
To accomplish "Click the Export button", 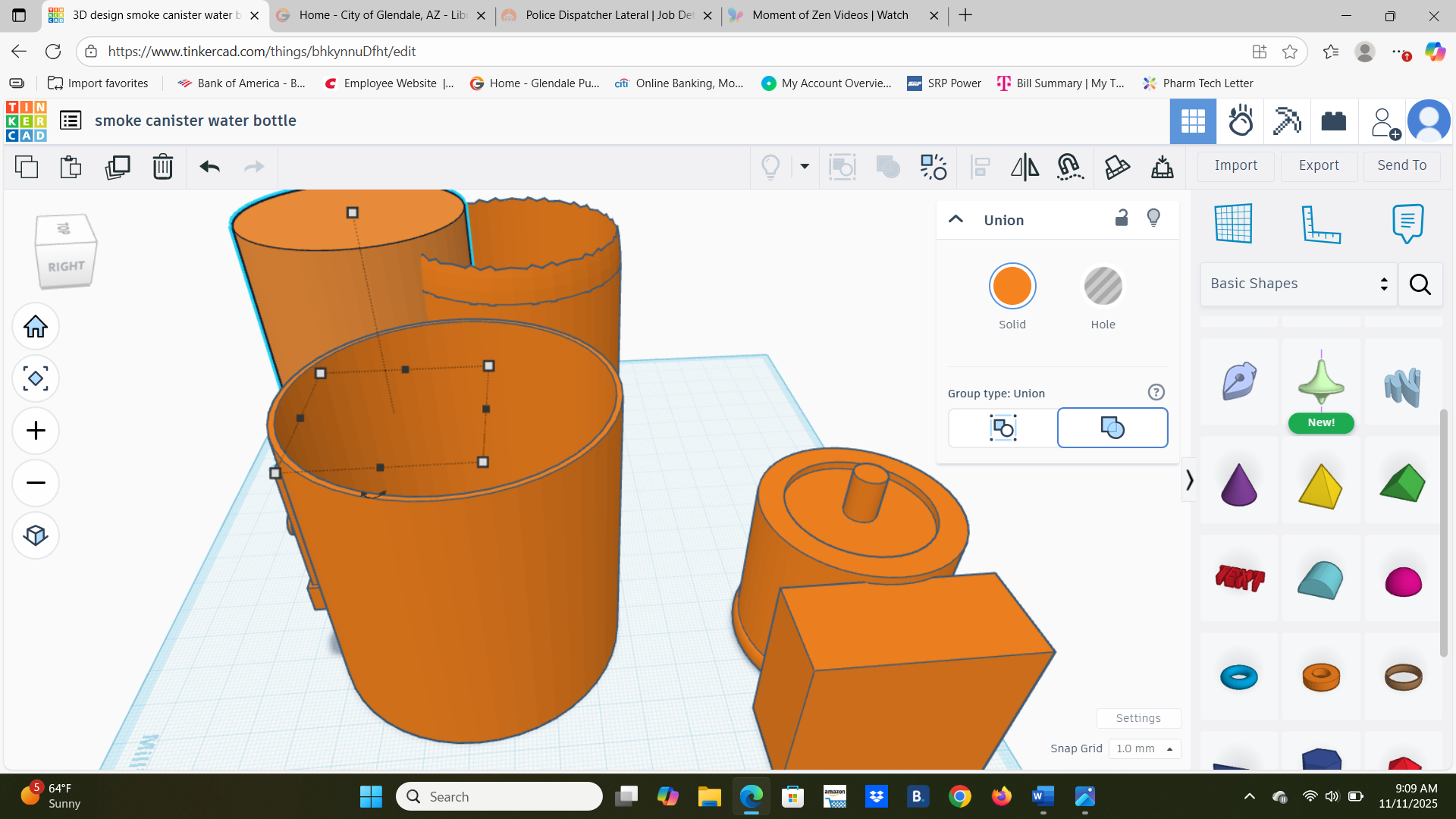I will coord(1319,166).
